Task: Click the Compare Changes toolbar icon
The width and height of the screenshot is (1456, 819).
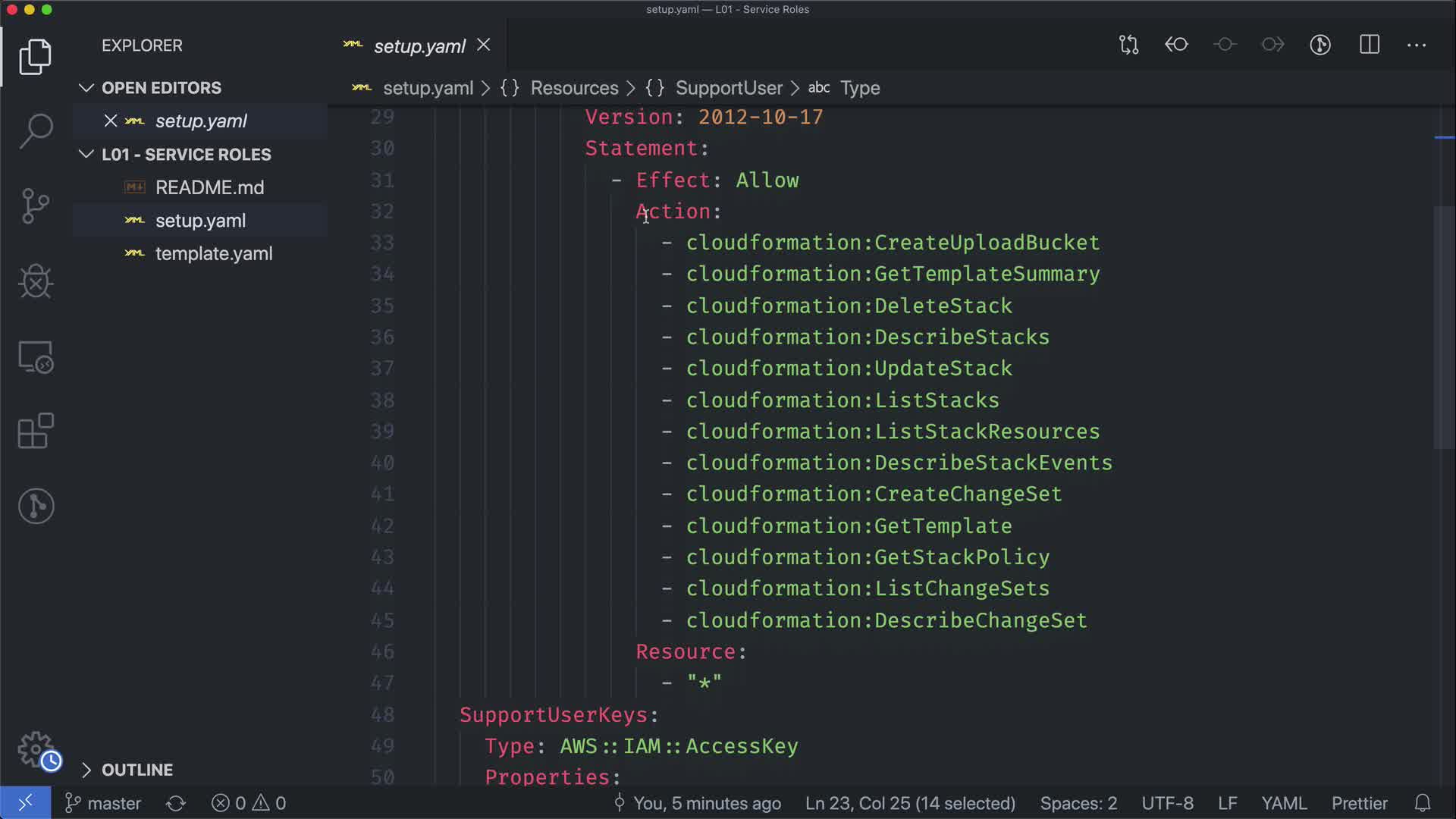Action: (1128, 45)
